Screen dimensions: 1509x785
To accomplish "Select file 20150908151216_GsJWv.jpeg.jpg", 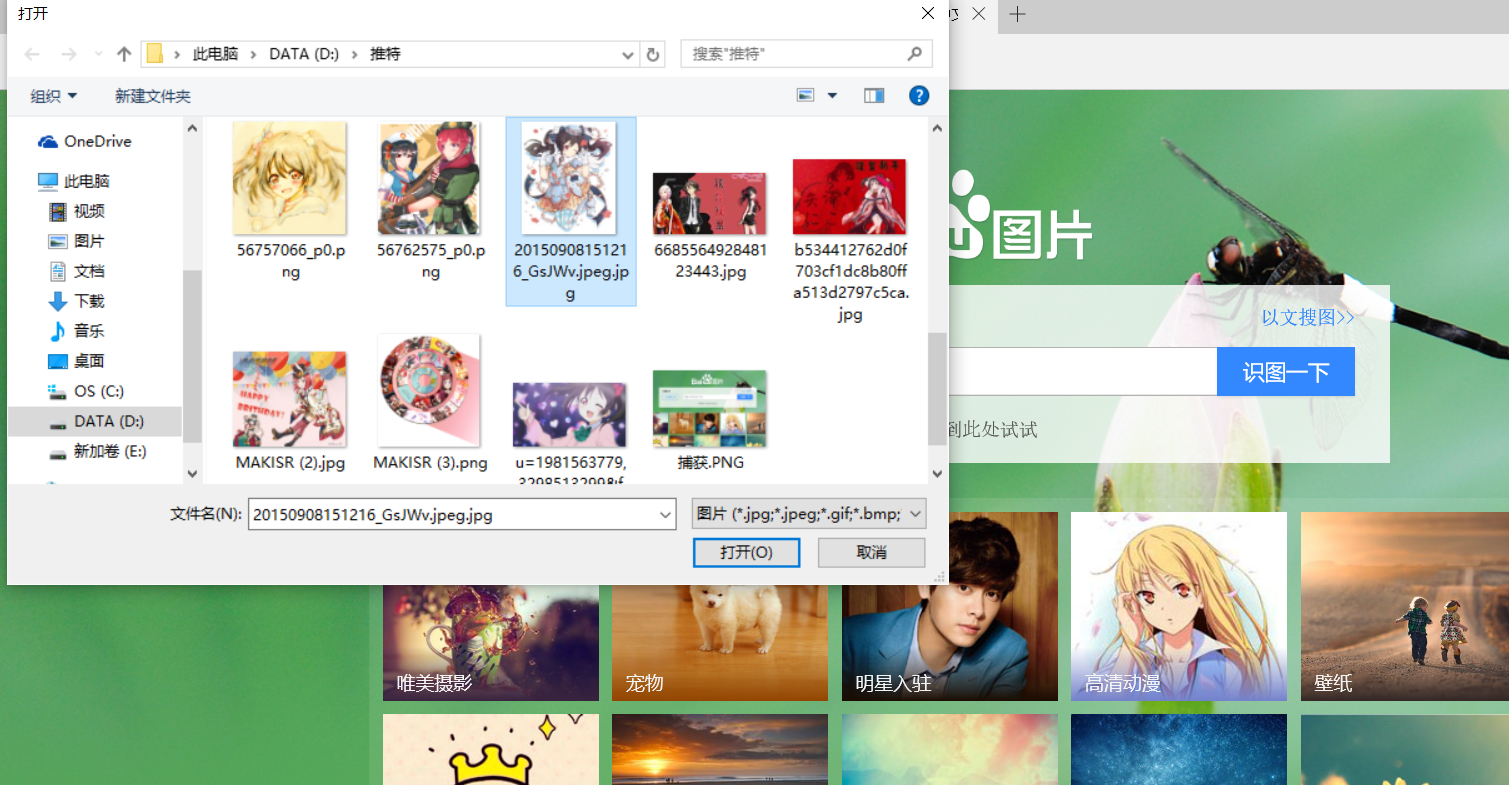I will [x=571, y=211].
